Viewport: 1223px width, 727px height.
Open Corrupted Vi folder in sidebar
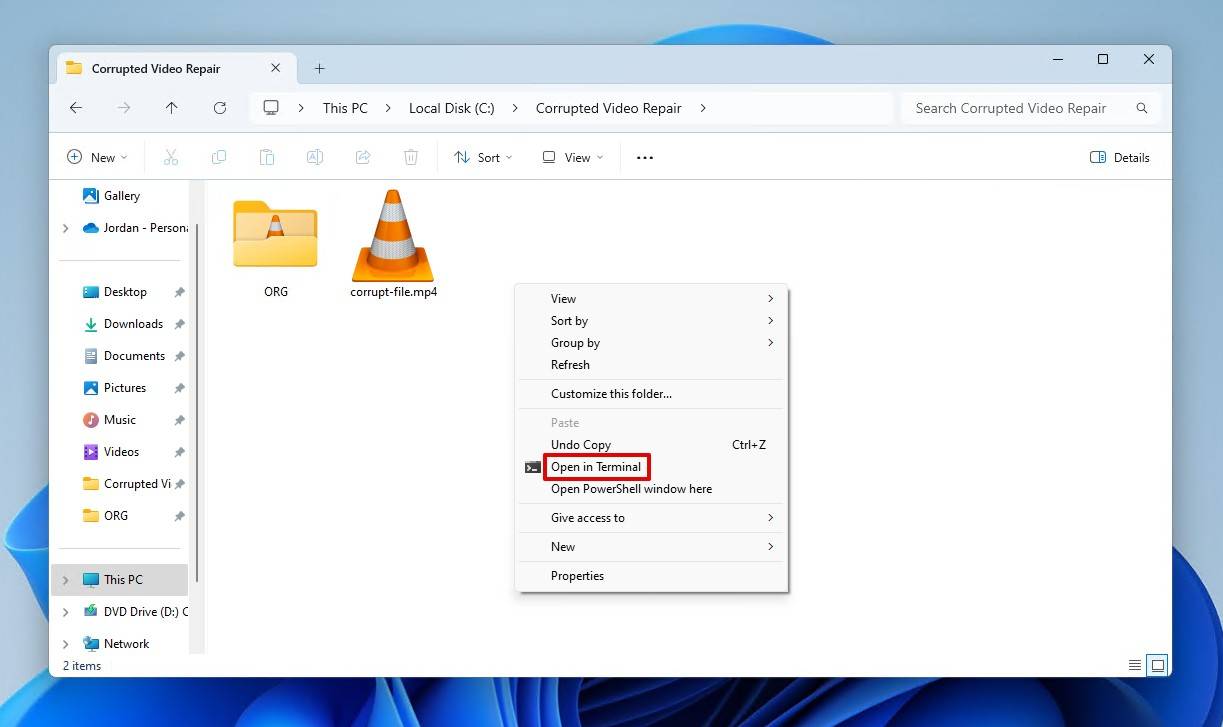pyautogui.click(x=137, y=484)
